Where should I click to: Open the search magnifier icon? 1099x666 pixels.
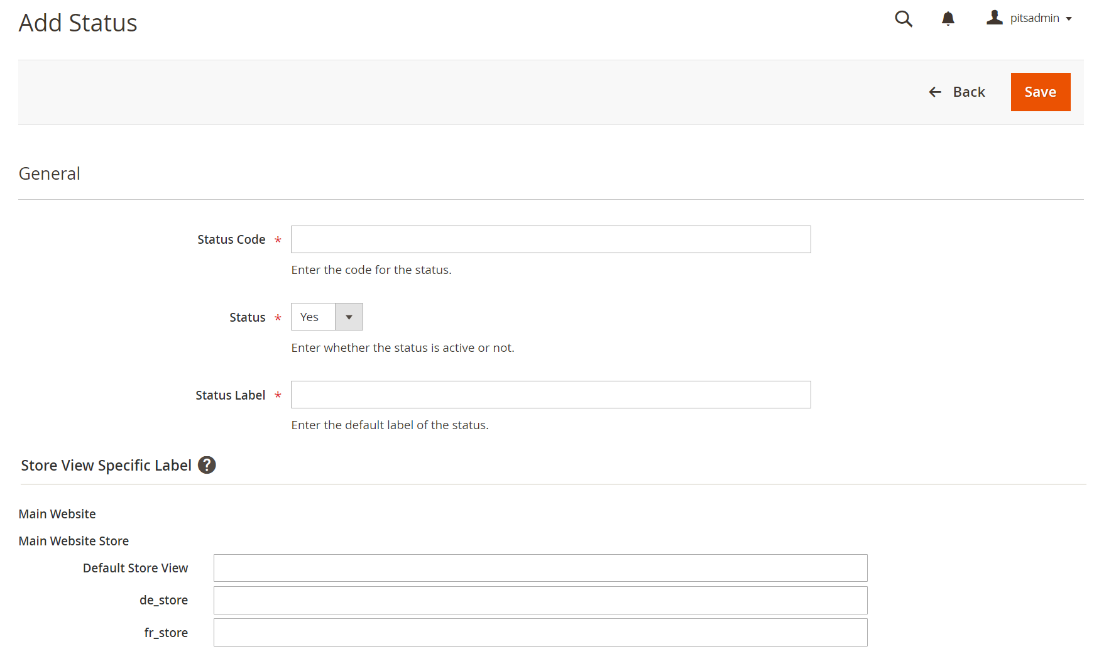point(903,19)
